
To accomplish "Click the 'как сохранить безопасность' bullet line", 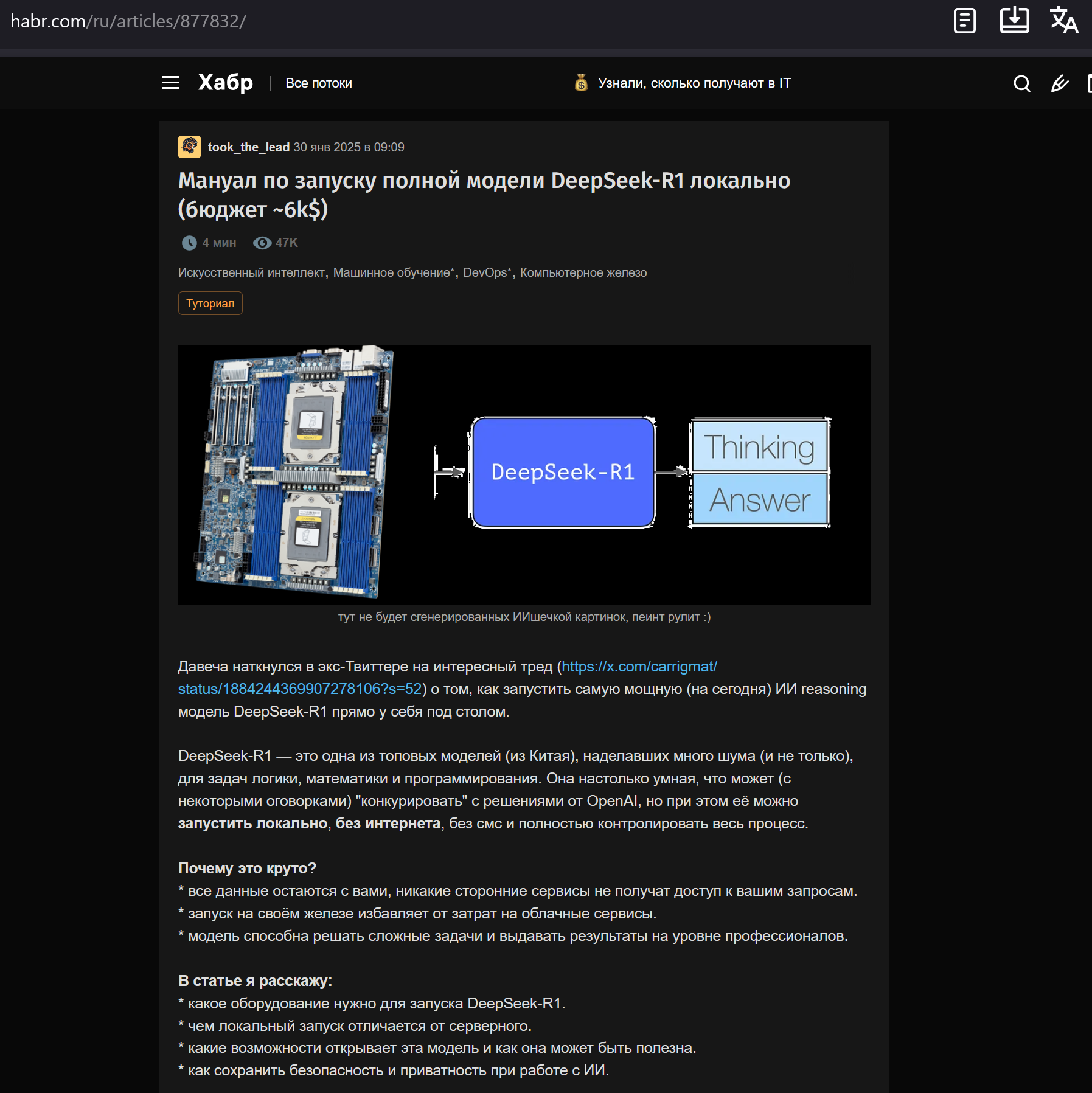I will pyautogui.click(x=394, y=1070).
